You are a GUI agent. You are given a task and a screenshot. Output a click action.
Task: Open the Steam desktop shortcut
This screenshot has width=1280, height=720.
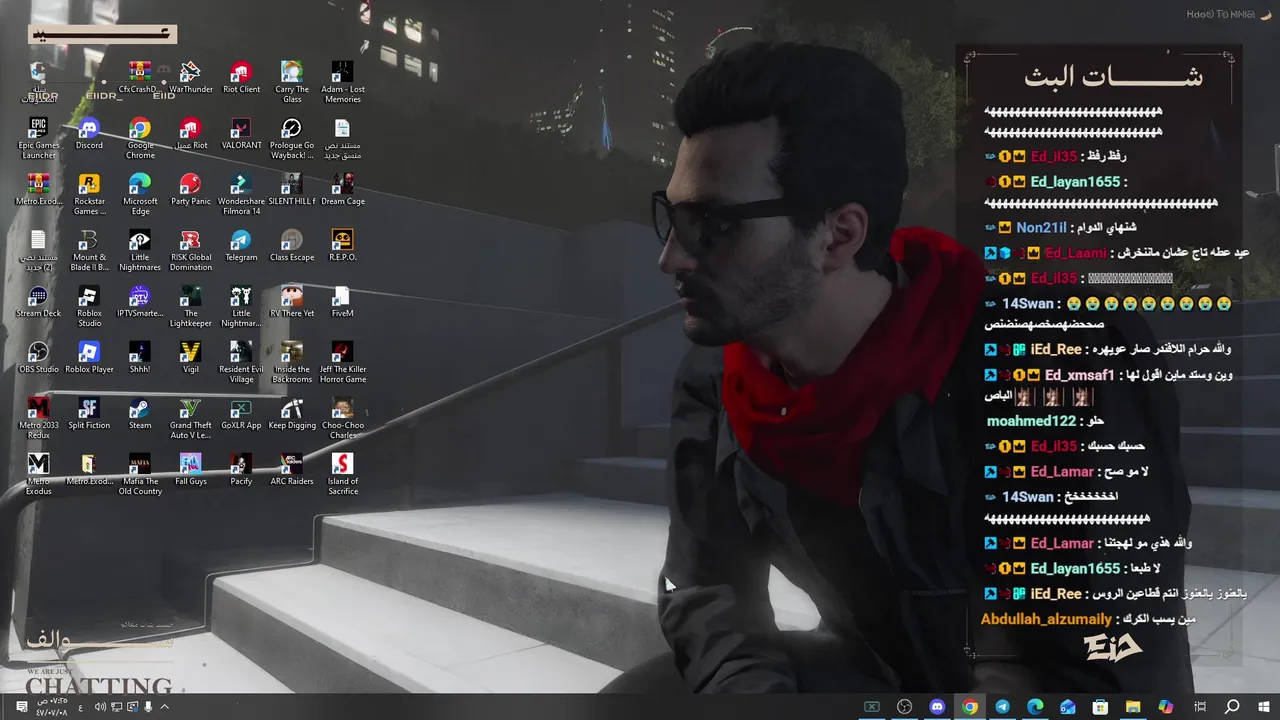(140, 414)
